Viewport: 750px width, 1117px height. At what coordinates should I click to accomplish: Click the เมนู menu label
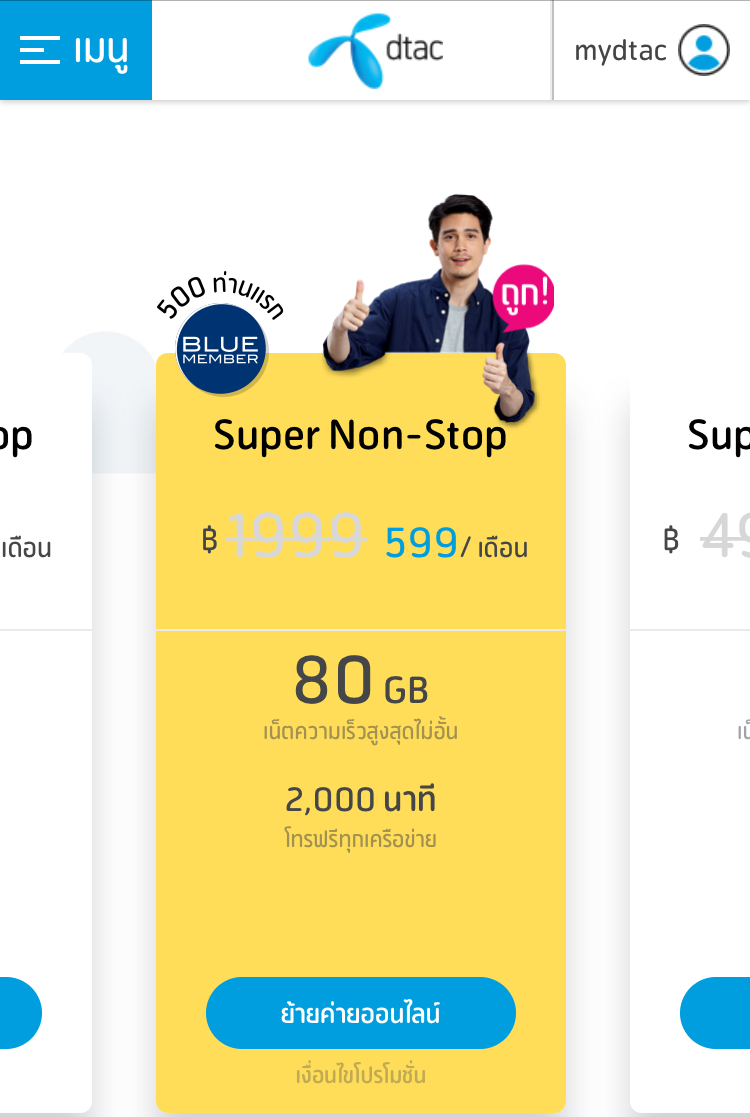[x=101, y=50]
